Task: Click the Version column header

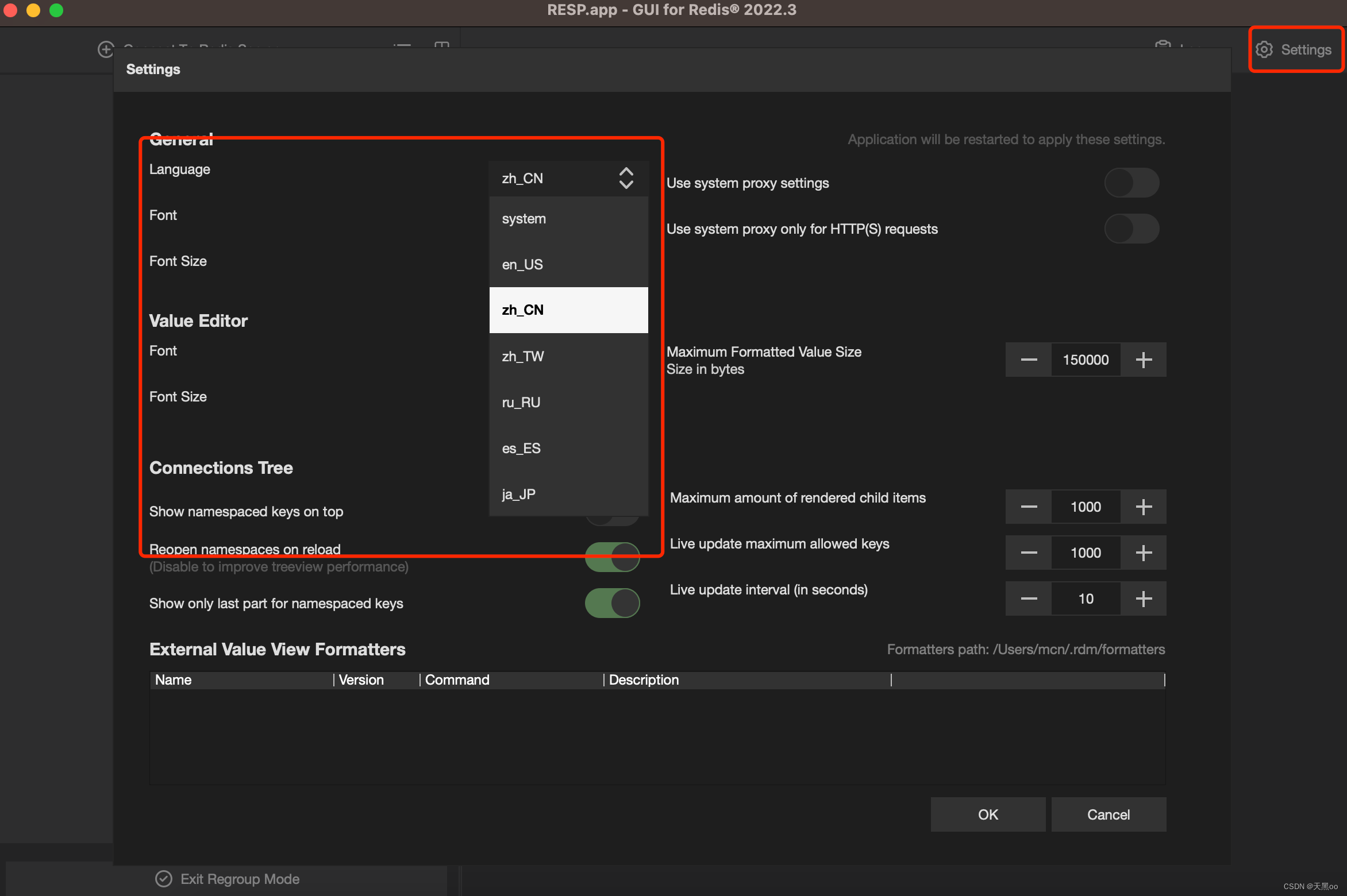Action: pyautogui.click(x=377, y=680)
